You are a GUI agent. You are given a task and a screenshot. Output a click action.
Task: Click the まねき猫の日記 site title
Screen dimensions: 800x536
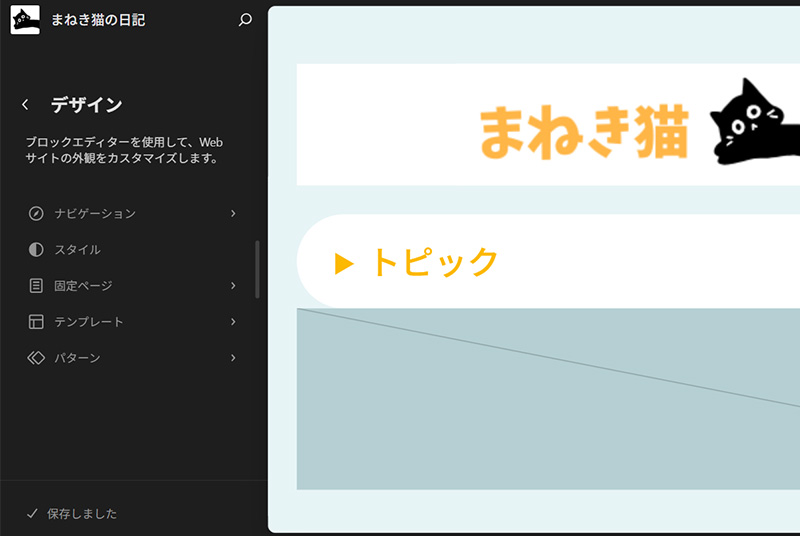[98, 19]
